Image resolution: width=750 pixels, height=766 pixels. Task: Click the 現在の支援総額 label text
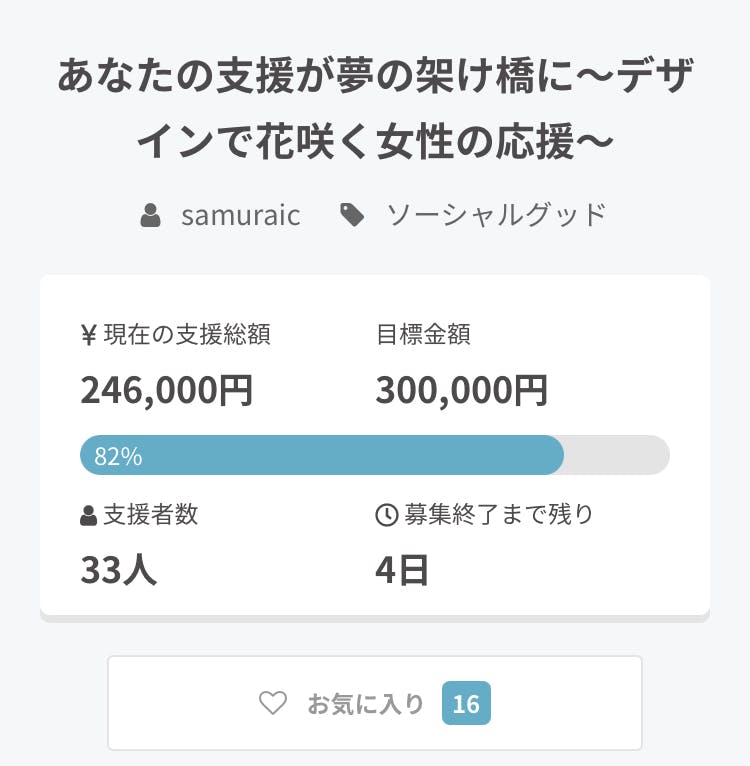[187, 335]
